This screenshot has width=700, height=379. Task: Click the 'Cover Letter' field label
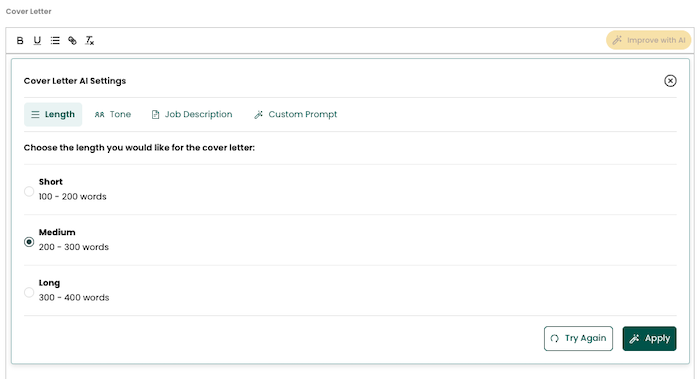[29, 11]
